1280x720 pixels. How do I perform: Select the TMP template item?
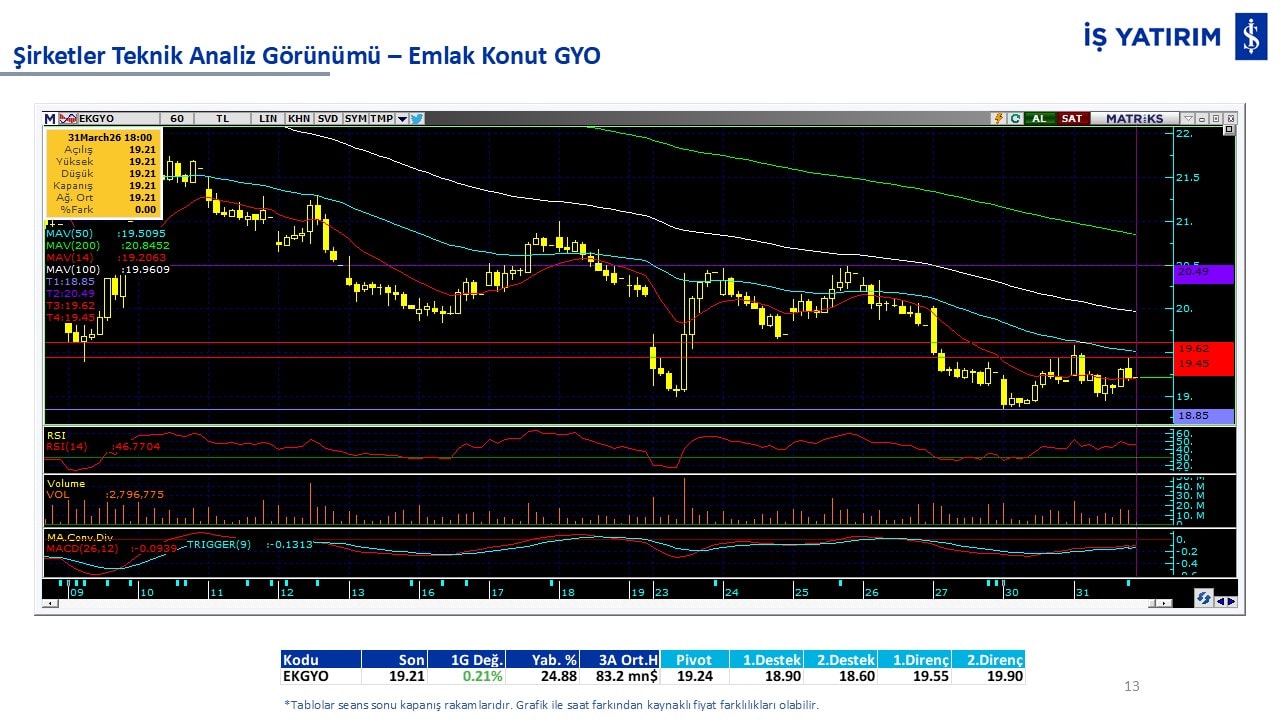click(x=381, y=118)
